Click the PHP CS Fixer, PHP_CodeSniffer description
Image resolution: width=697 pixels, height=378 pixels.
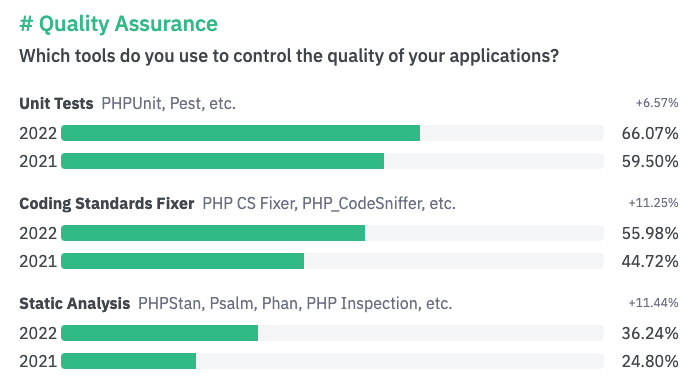329,204
